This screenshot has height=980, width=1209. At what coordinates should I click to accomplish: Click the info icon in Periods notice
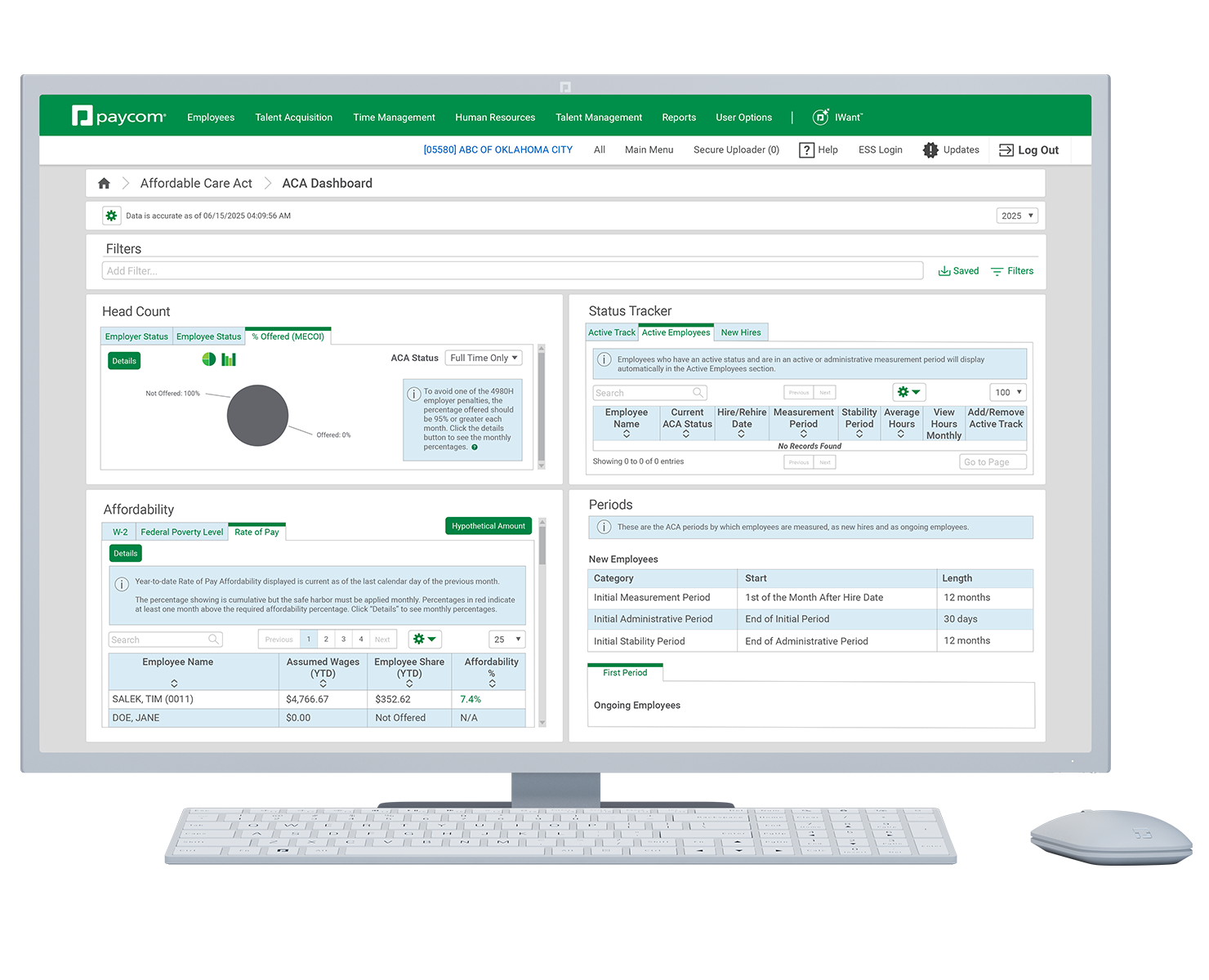point(604,527)
